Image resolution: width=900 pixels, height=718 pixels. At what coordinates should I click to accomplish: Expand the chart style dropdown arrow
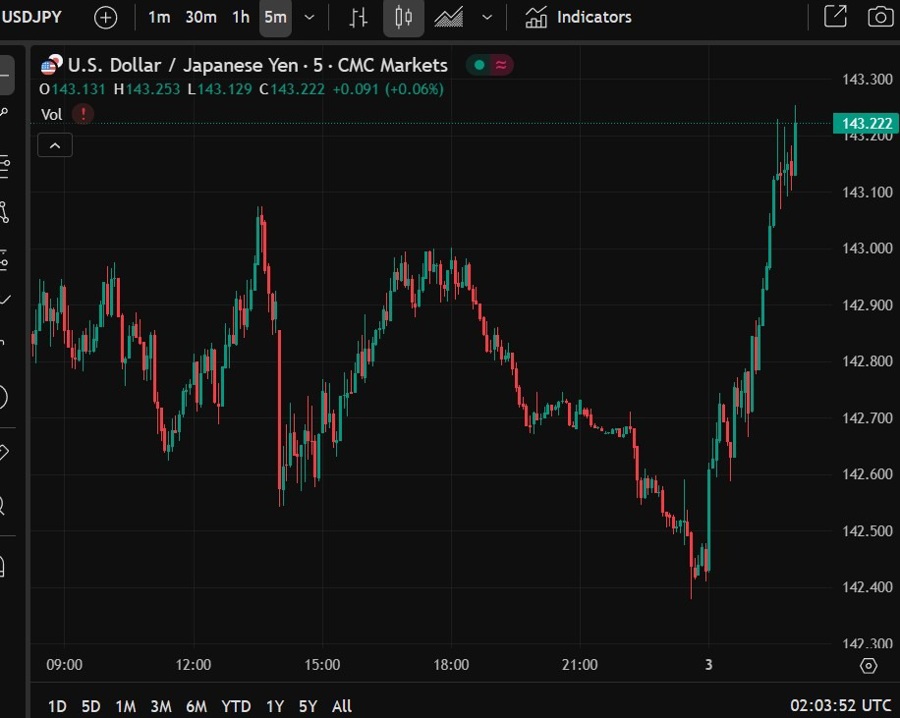[487, 17]
